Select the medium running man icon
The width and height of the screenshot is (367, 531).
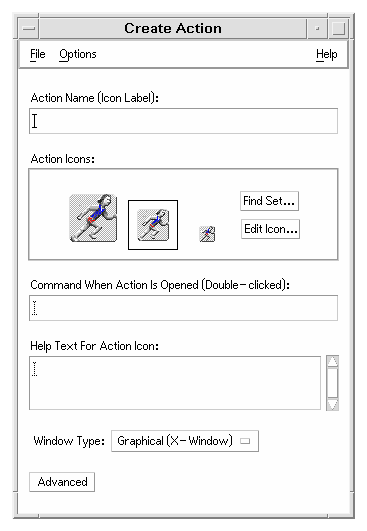tap(153, 225)
